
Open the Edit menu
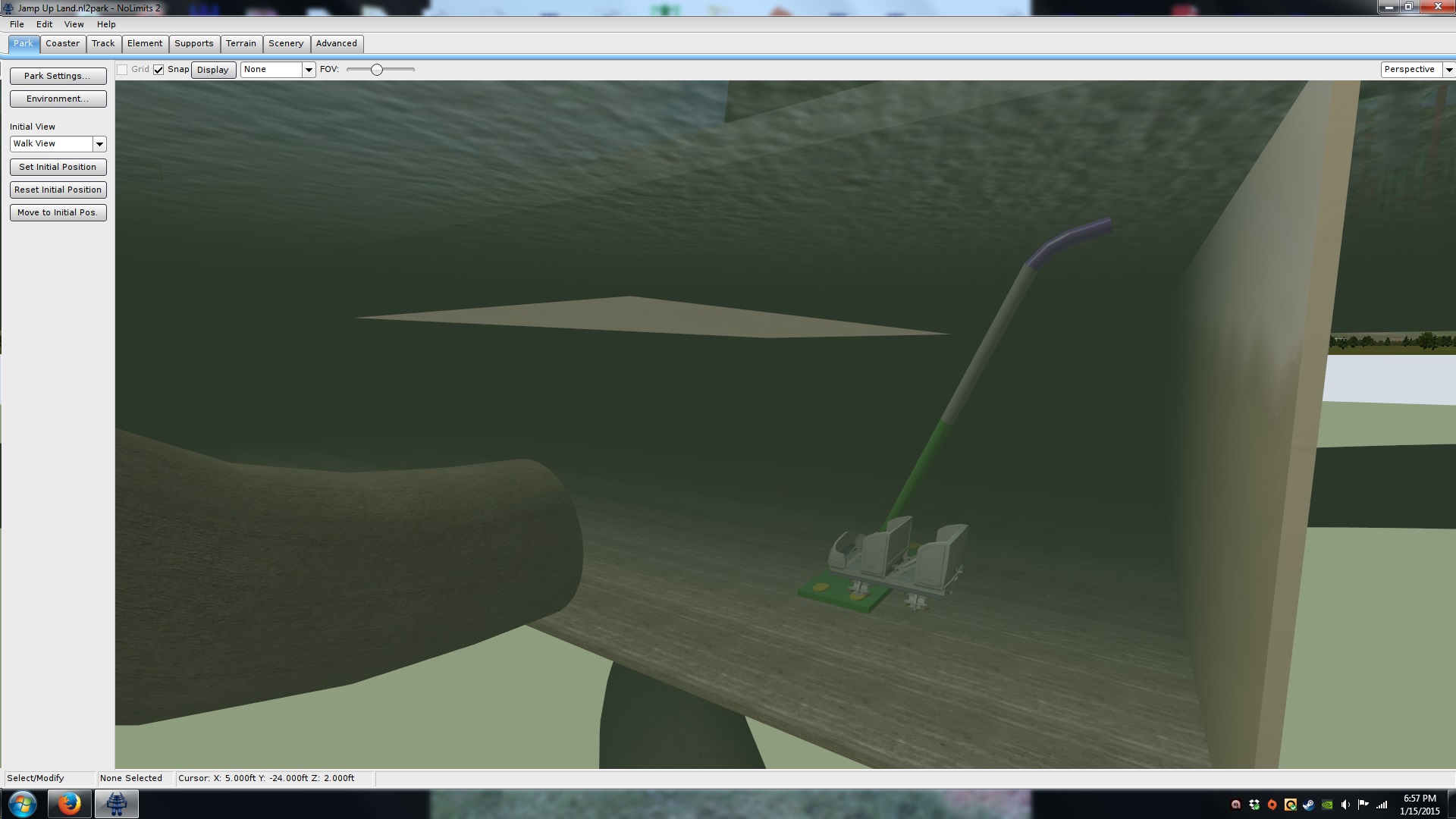pos(44,24)
